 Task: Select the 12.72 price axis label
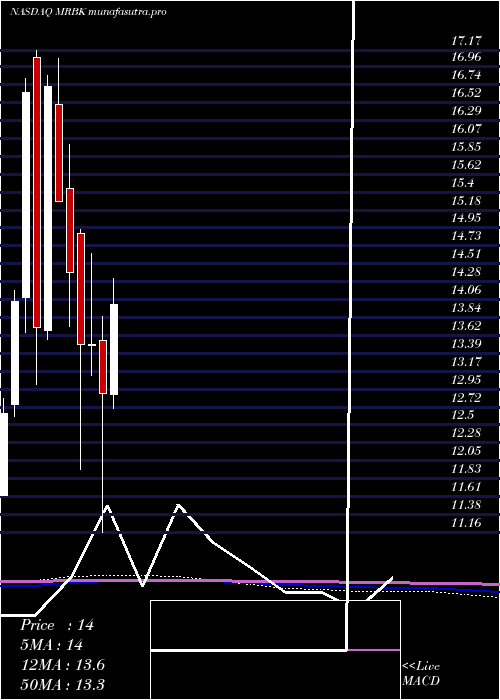[466, 397]
